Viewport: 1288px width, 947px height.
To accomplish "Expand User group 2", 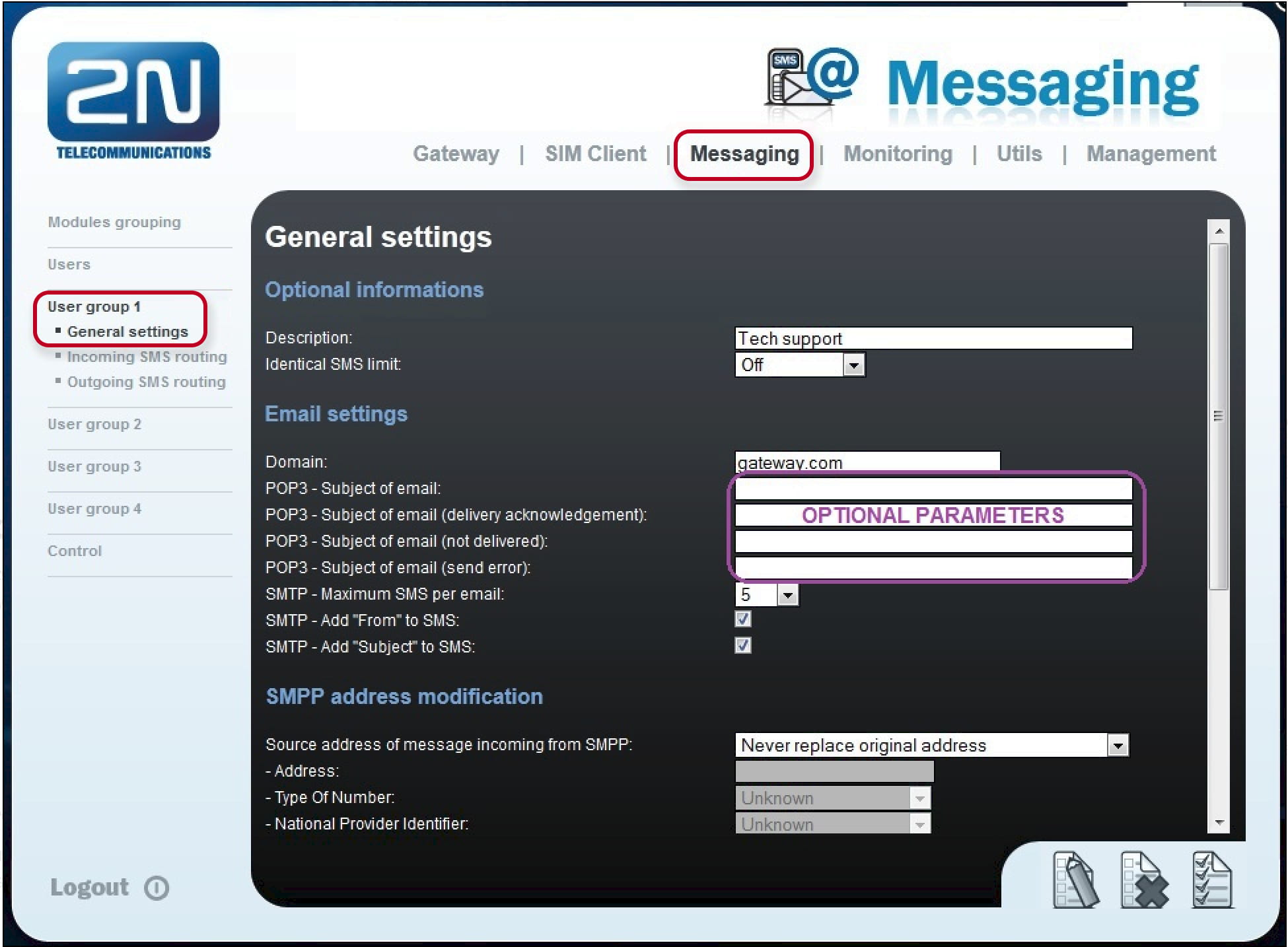I will click(94, 425).
